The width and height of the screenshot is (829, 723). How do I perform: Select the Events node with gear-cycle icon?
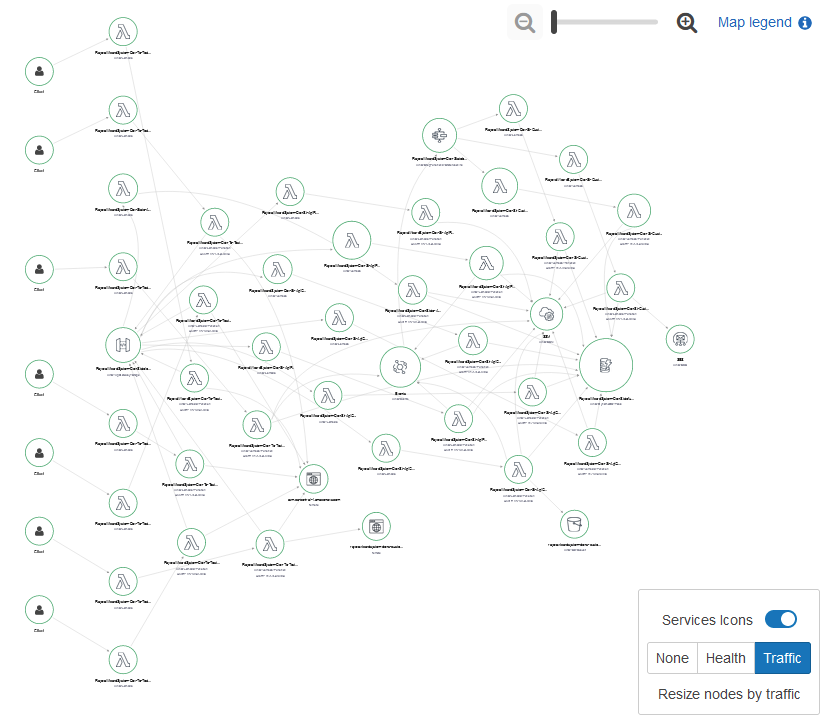click(x=400, y=367)
